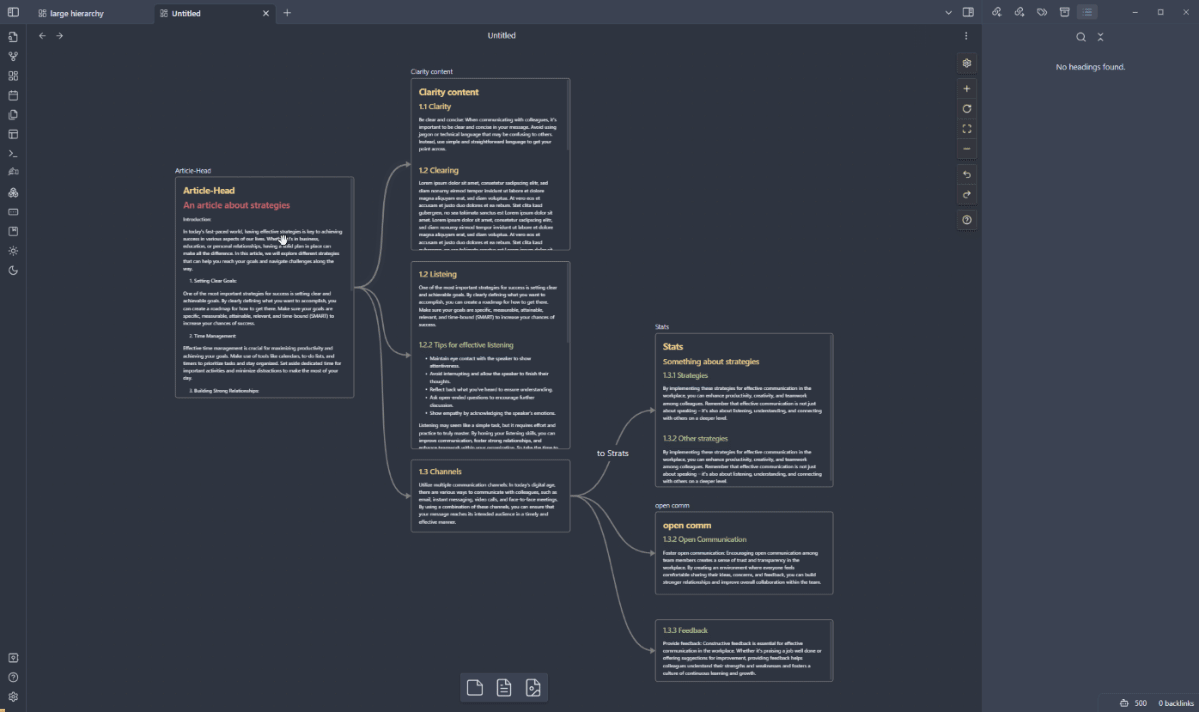Navigate forward with the right arrow

coord(60,35)
